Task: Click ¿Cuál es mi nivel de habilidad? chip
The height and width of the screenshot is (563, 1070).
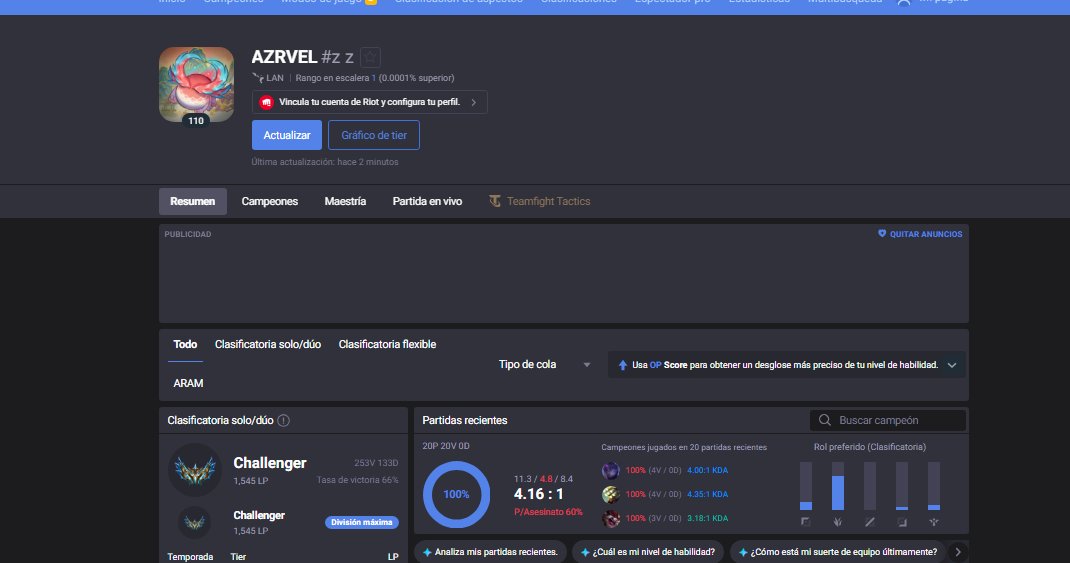Action: click(x=648, y=552)
